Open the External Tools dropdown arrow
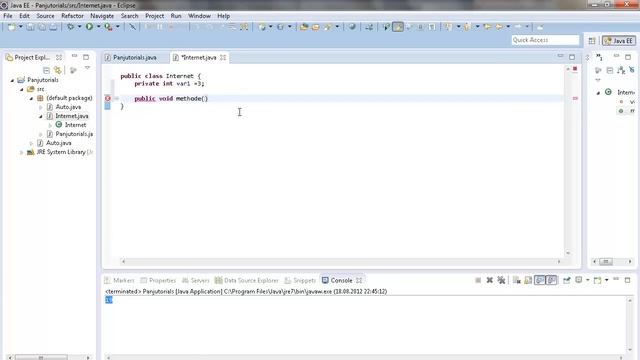 (118, 27)
